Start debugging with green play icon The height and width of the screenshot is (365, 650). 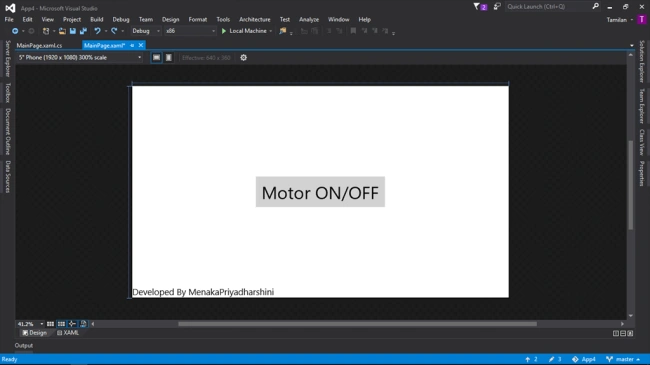click(x=224, y=31)
